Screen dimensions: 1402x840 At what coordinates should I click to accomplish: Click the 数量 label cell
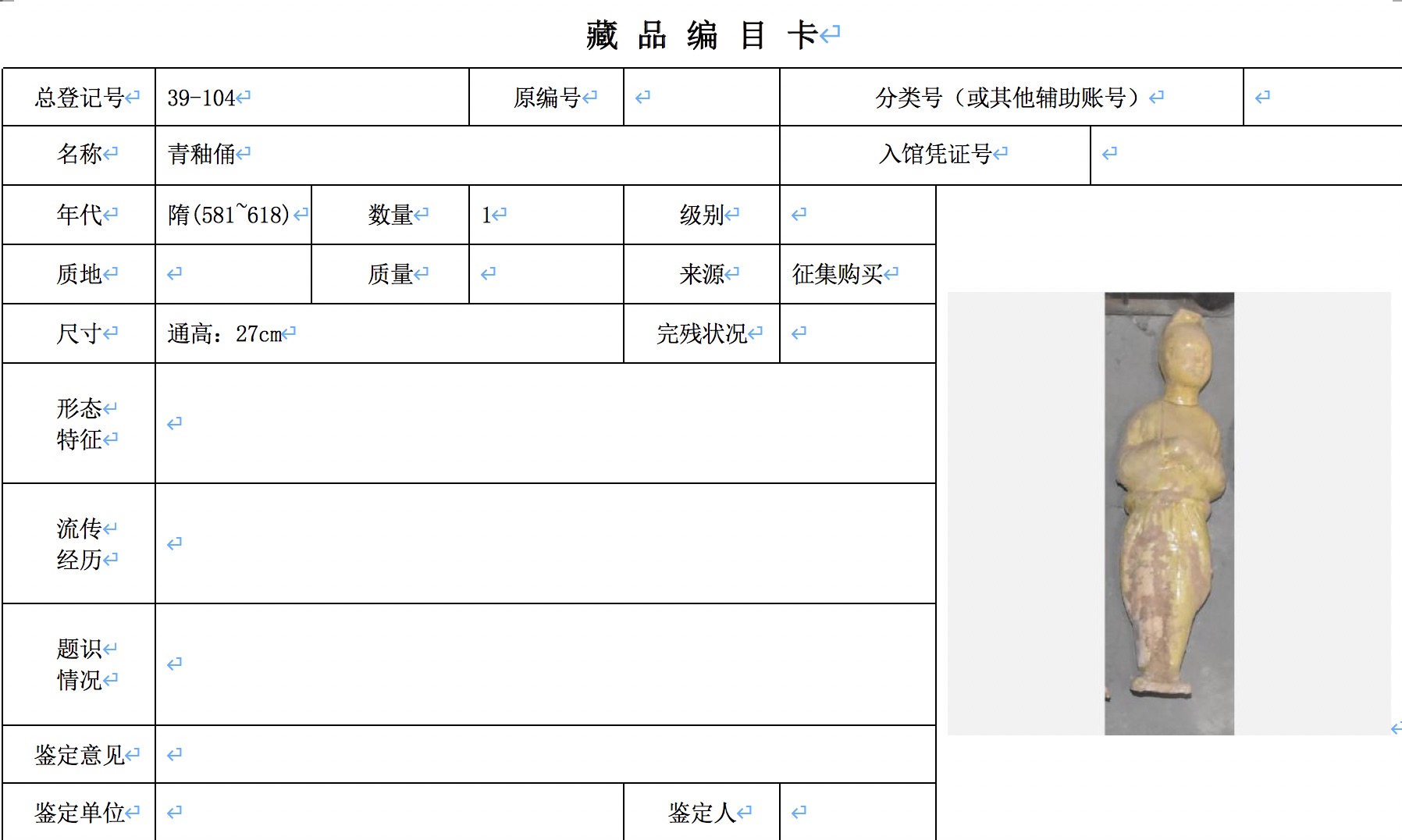pos(390,214)
